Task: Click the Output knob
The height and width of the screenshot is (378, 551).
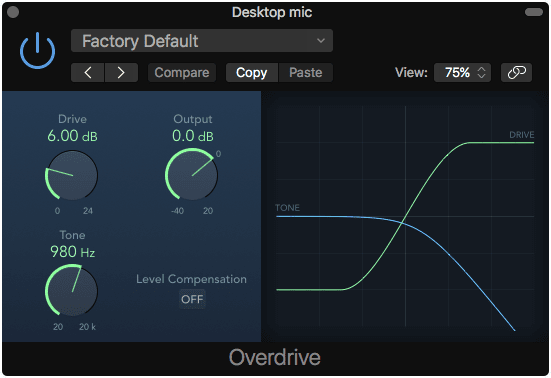Action: 192,175
